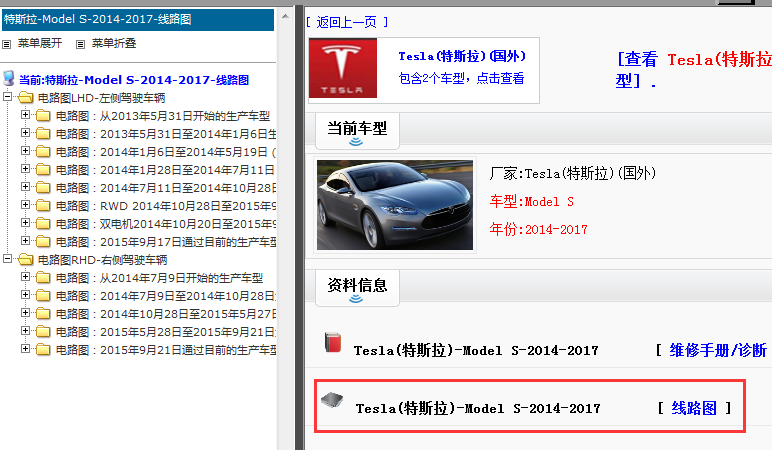The height and width of the screenshot is (450, 772).
Task: Click title bar 特斯拉-Model S-2014-2017-线路图
Action: pyautogui.click(x=138, y=20)
